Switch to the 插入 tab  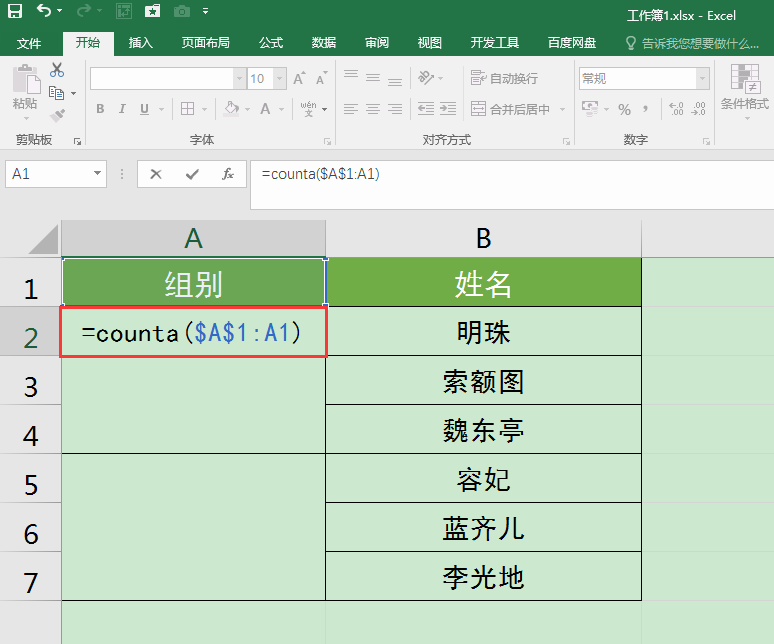[x=140, y=43]
